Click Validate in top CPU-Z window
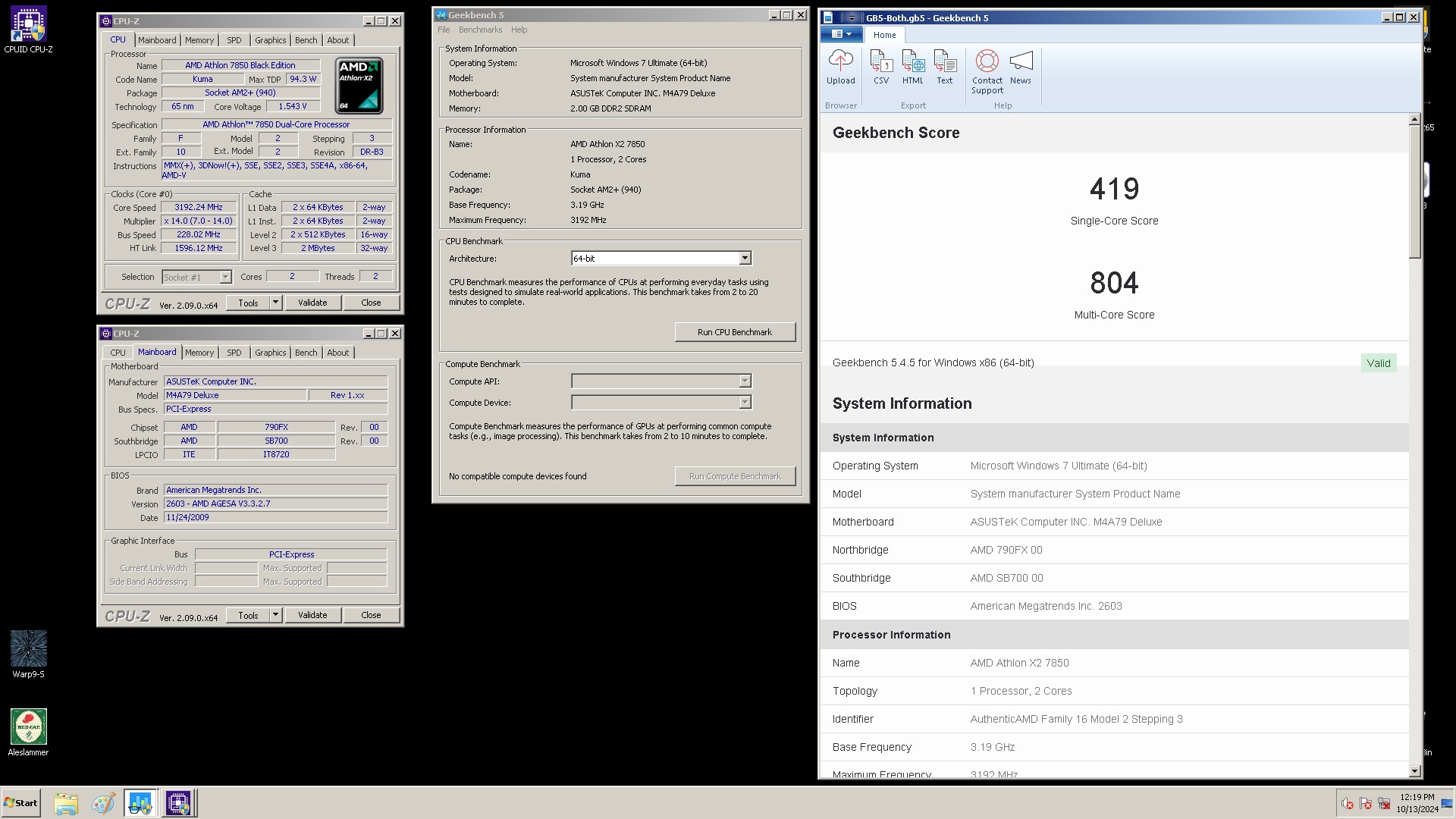The height and width of the screenshot is (819, 1456). (x=312, y=303)
